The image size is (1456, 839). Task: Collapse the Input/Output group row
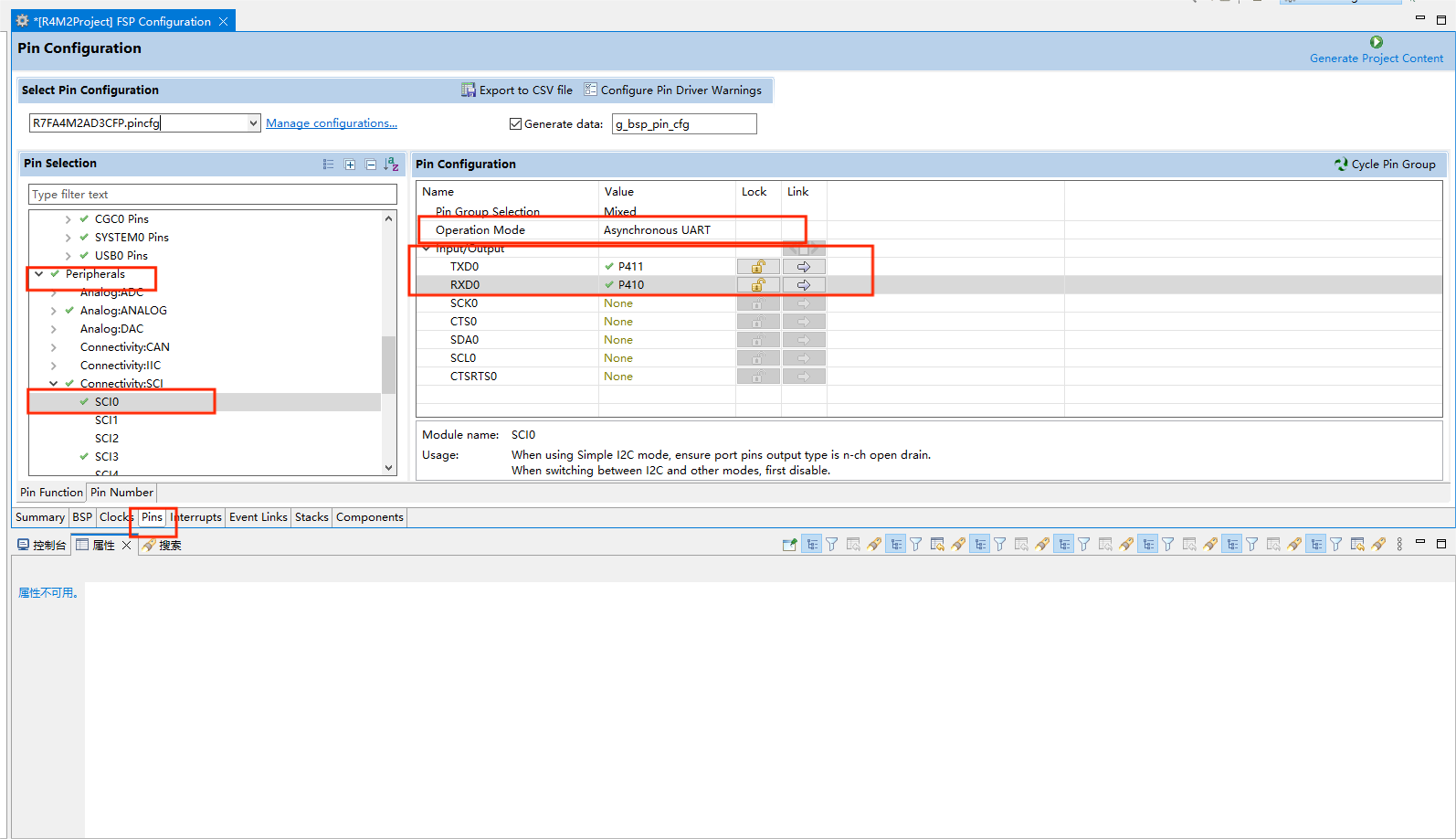coord(427,249)
